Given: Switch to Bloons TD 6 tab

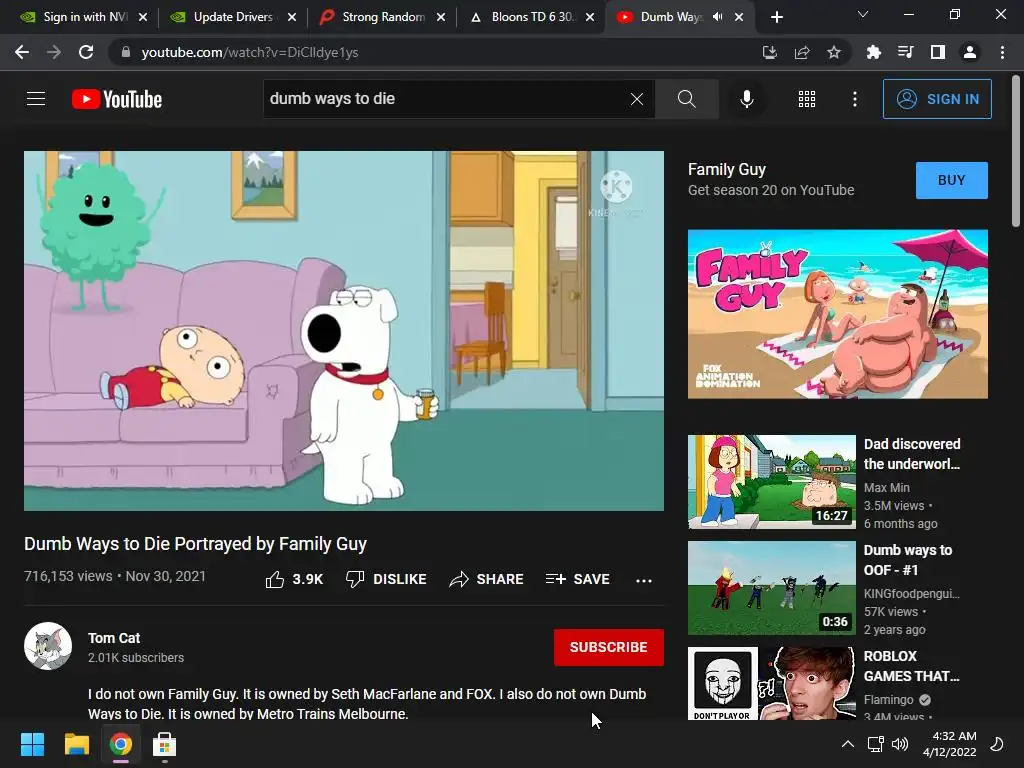Looking at the screenshot, I should (x=531, y=17).
